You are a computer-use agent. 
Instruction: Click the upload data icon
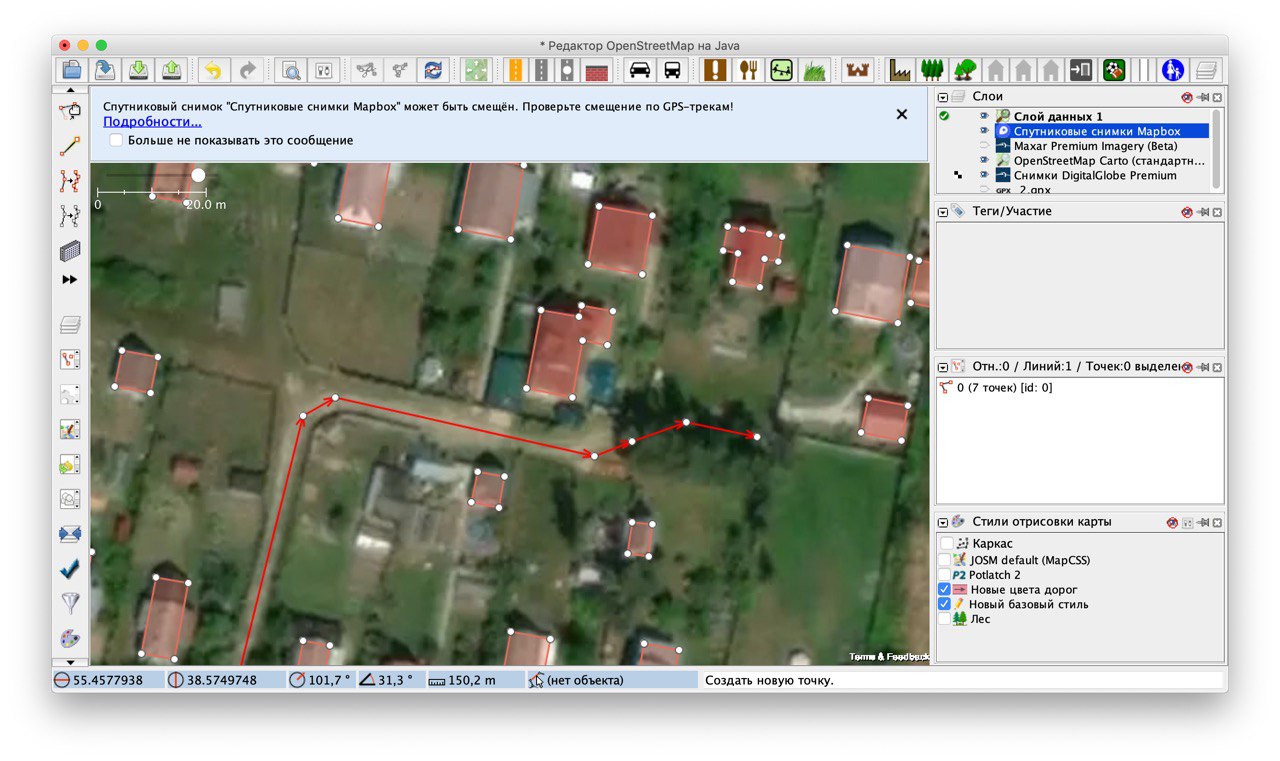point(172,70)
